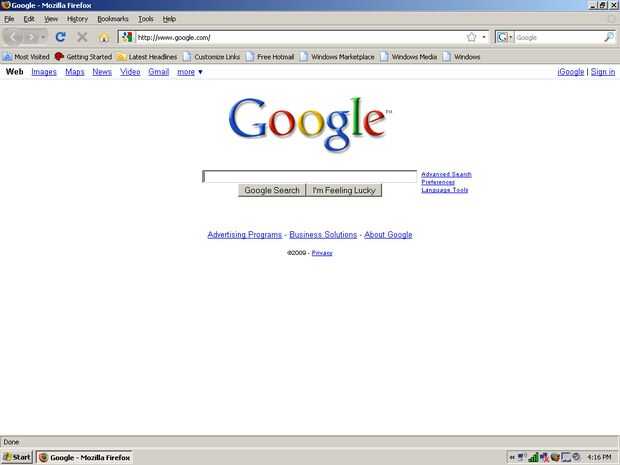
Task: Open the File menu
Action: coord(9,19)
